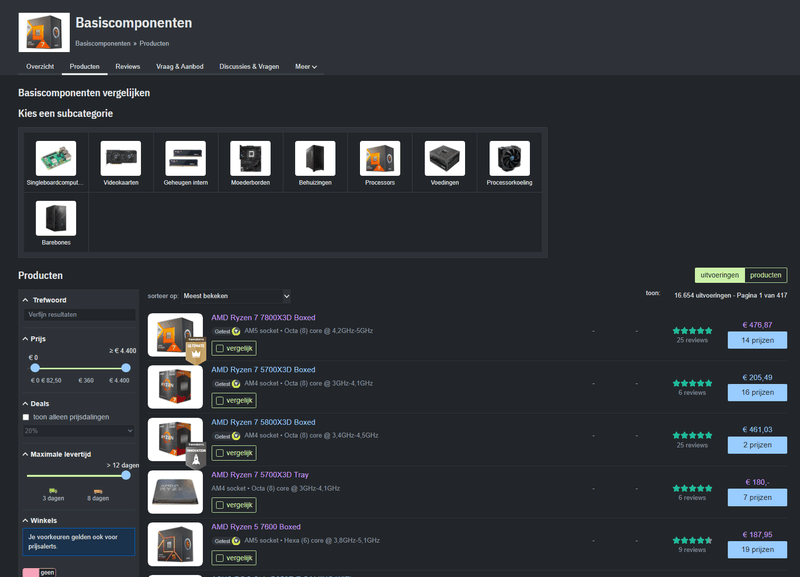
Task: Click the Ryzen 7 5700X3D Tray product image
Action: click(175, 492)
